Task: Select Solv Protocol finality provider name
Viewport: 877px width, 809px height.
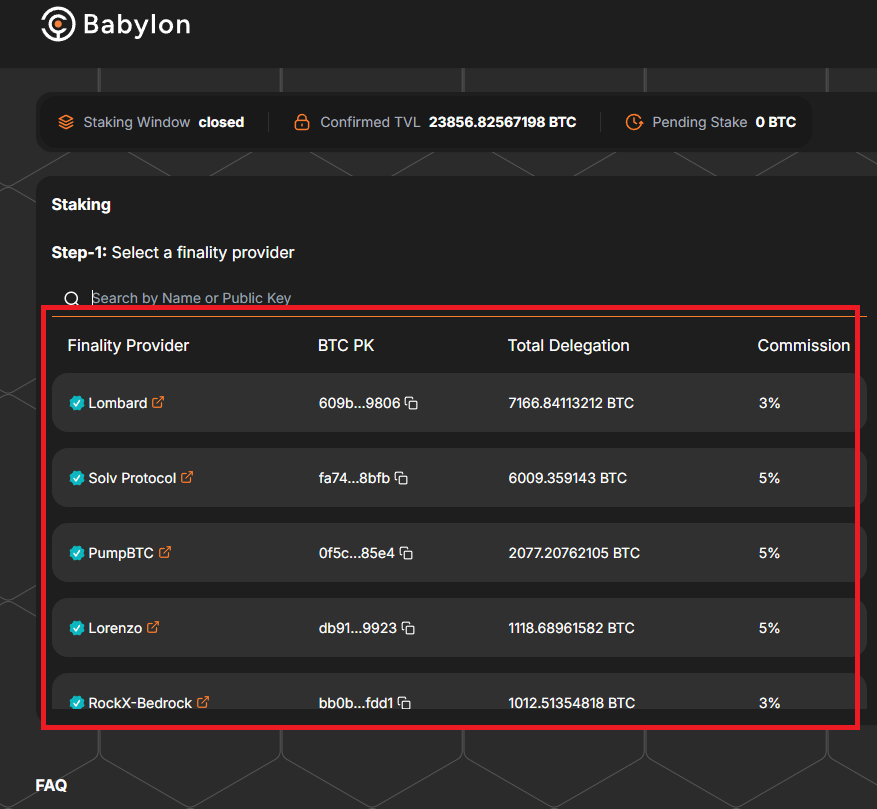Action: (132, 478)
